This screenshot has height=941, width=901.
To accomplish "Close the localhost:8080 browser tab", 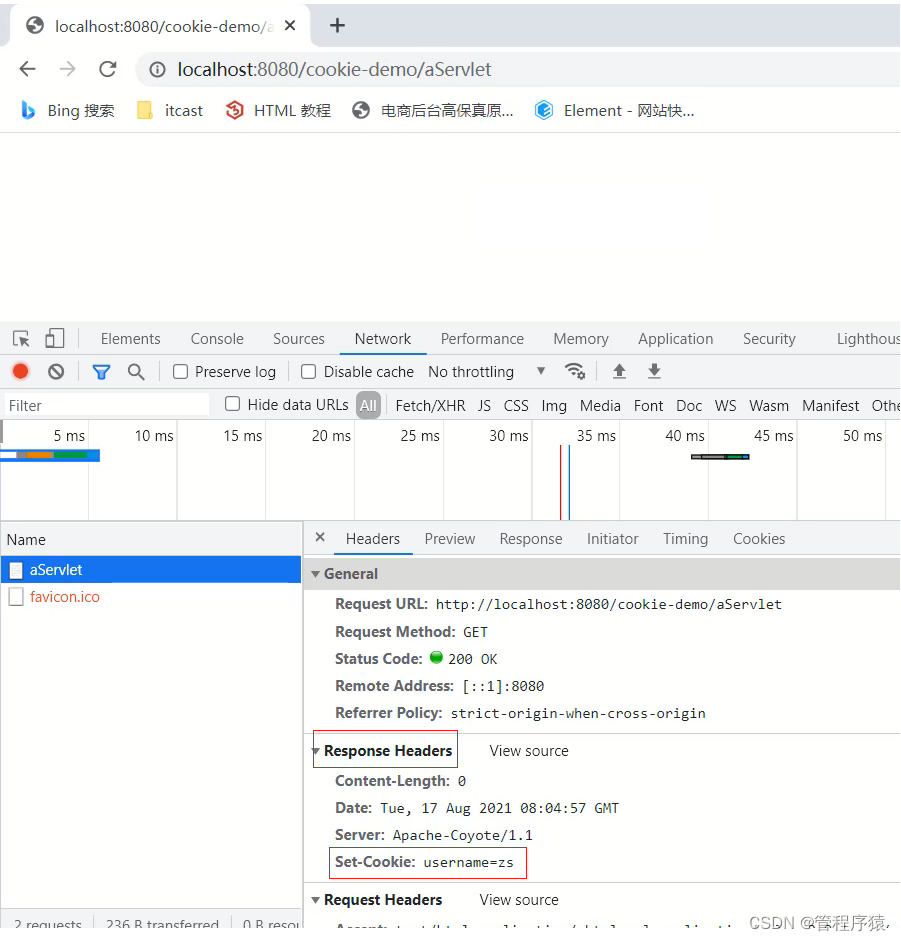I will pyautogui.click(x=290, y=25).
